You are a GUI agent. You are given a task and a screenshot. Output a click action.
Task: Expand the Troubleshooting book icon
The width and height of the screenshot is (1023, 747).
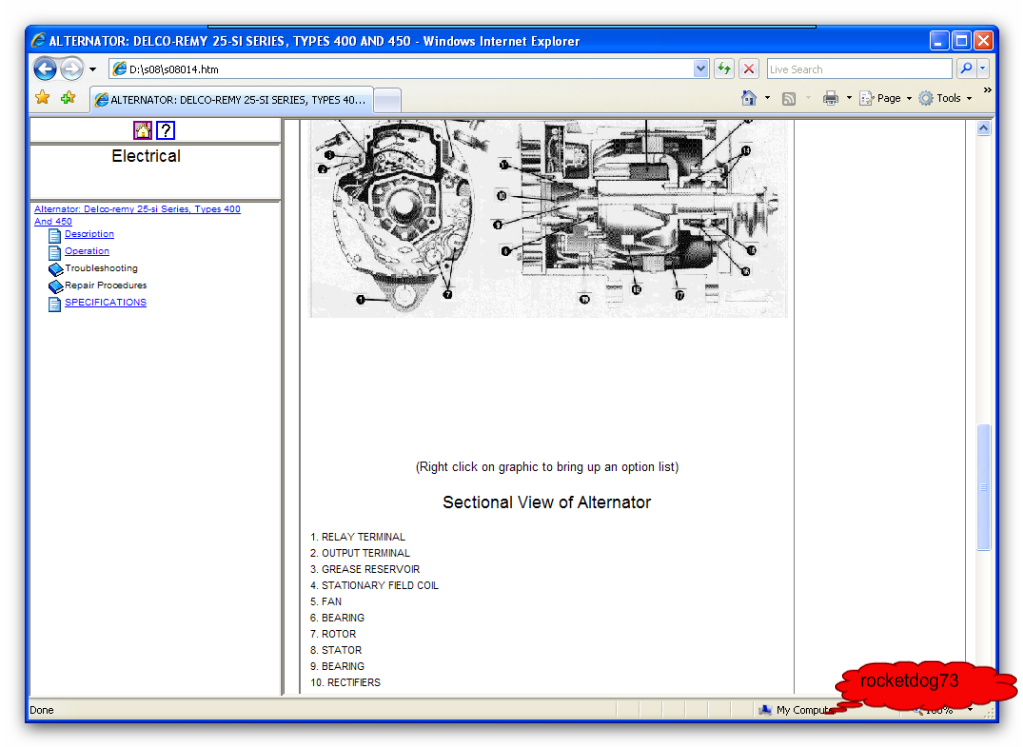(x=55, y=268)
